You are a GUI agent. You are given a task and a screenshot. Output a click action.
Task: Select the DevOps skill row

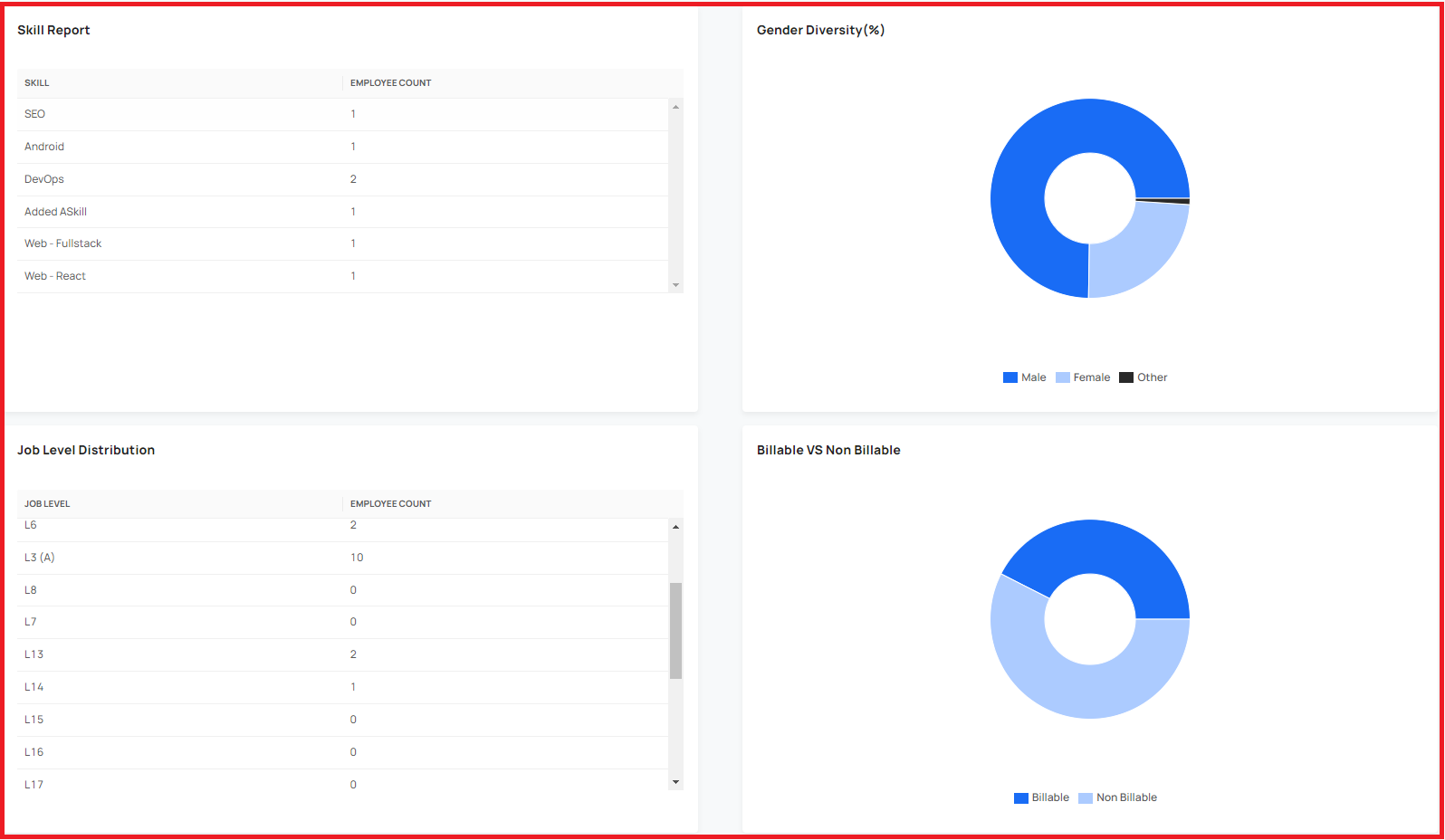[x=343, y=179]
